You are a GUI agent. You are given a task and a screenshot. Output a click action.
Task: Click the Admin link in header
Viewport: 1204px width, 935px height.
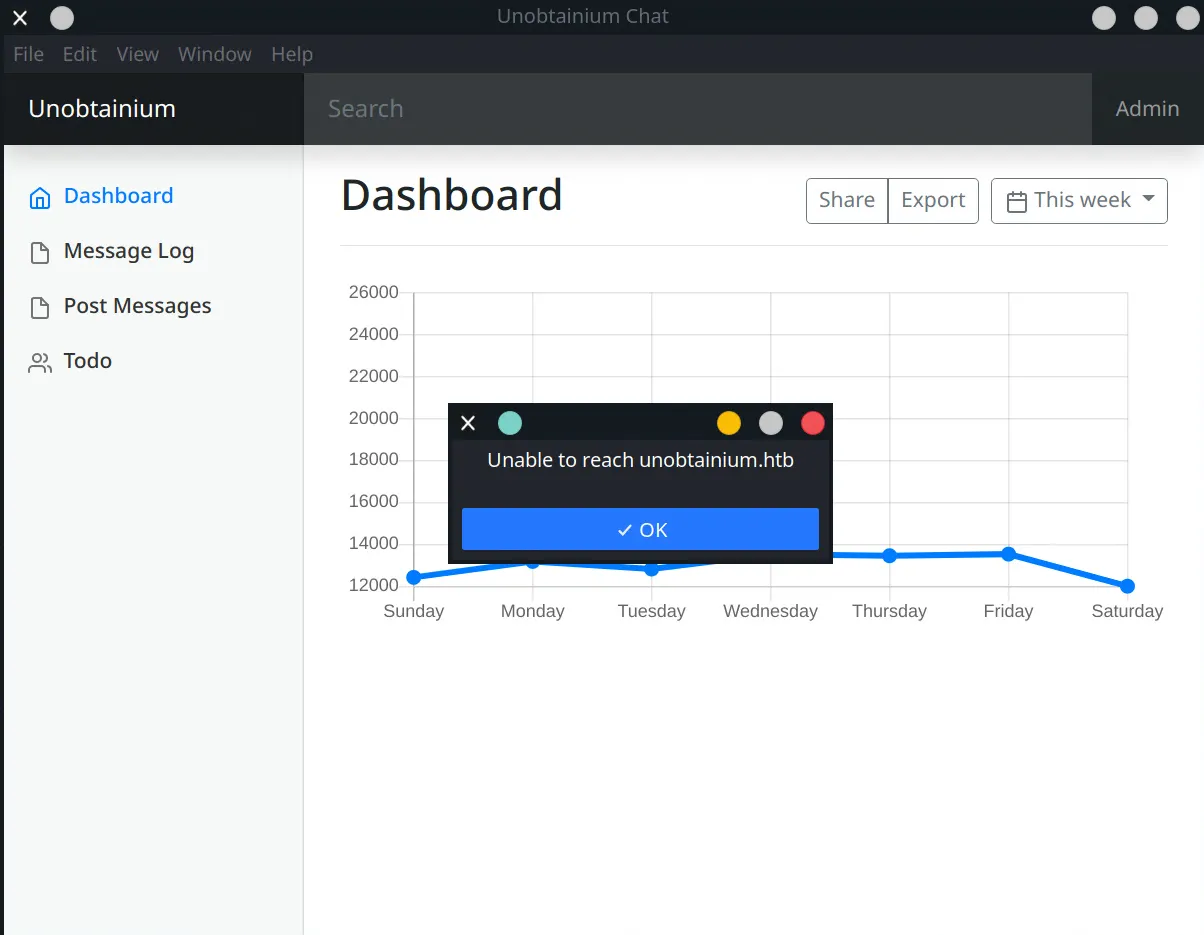click(x=1147, y=109)
